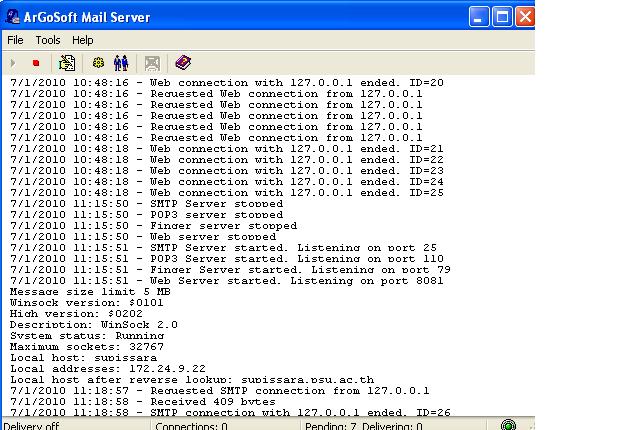Select log line ending 'ID=21'
This screenshot has width=640, height=430.
coord(227,149)
